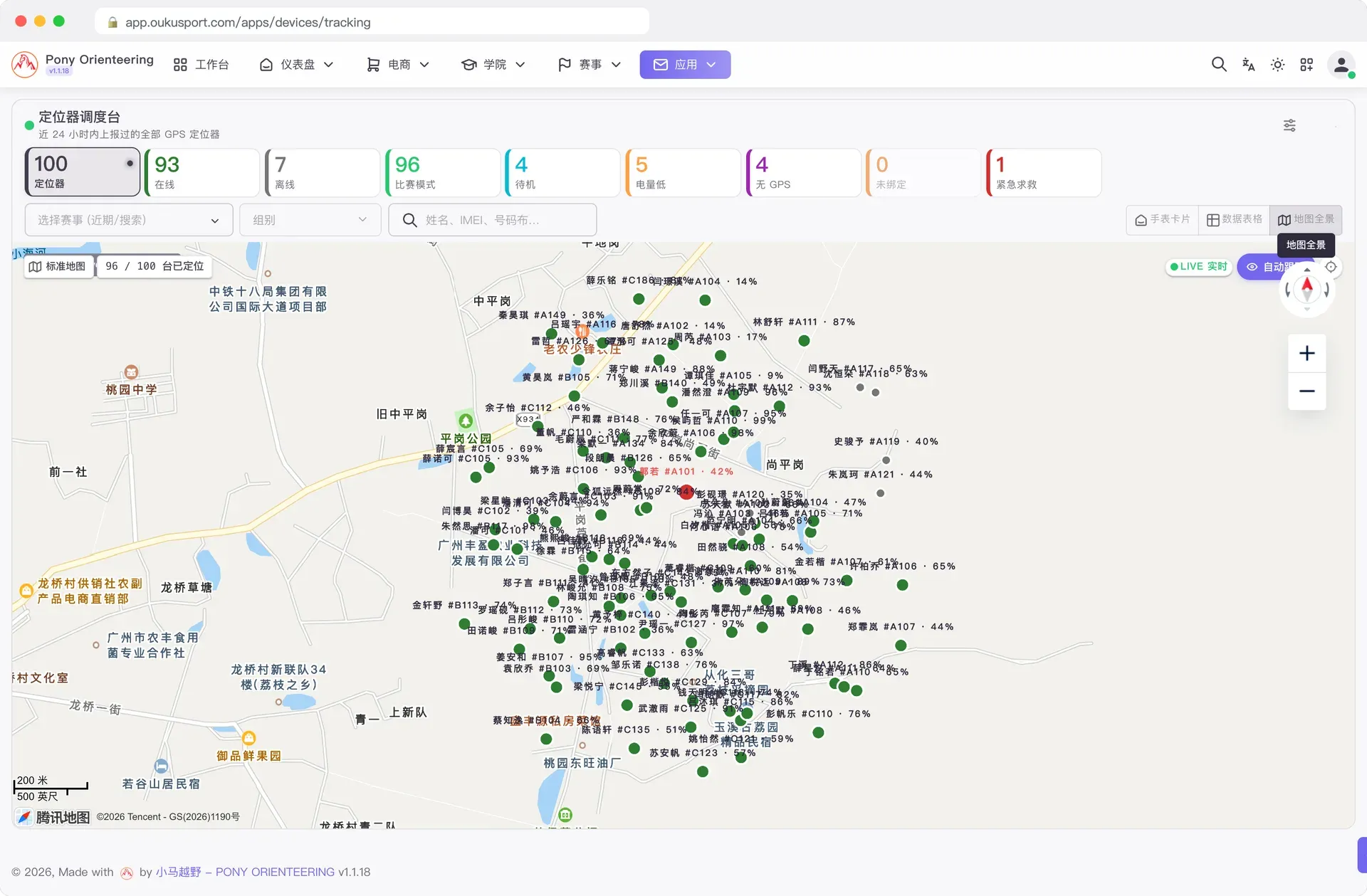Rotate map clockwise with compass arrow
1367x896 pixels.
tap(1326, 290)
